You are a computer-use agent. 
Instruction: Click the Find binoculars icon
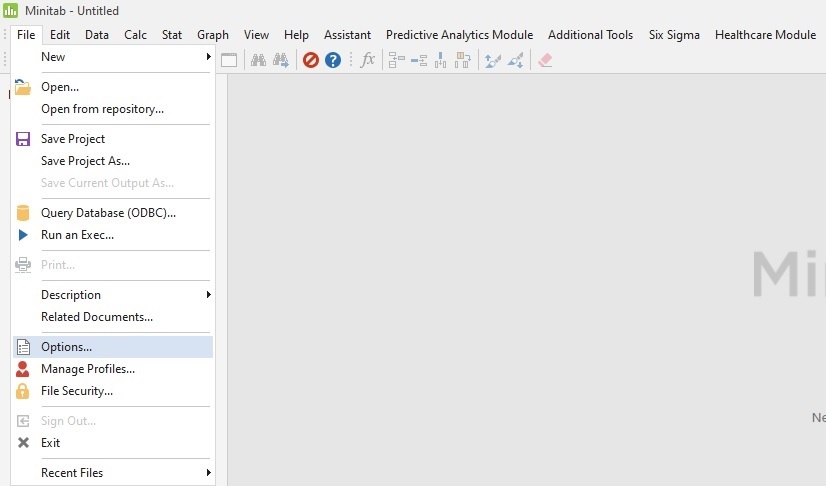(x=258, y=60)
